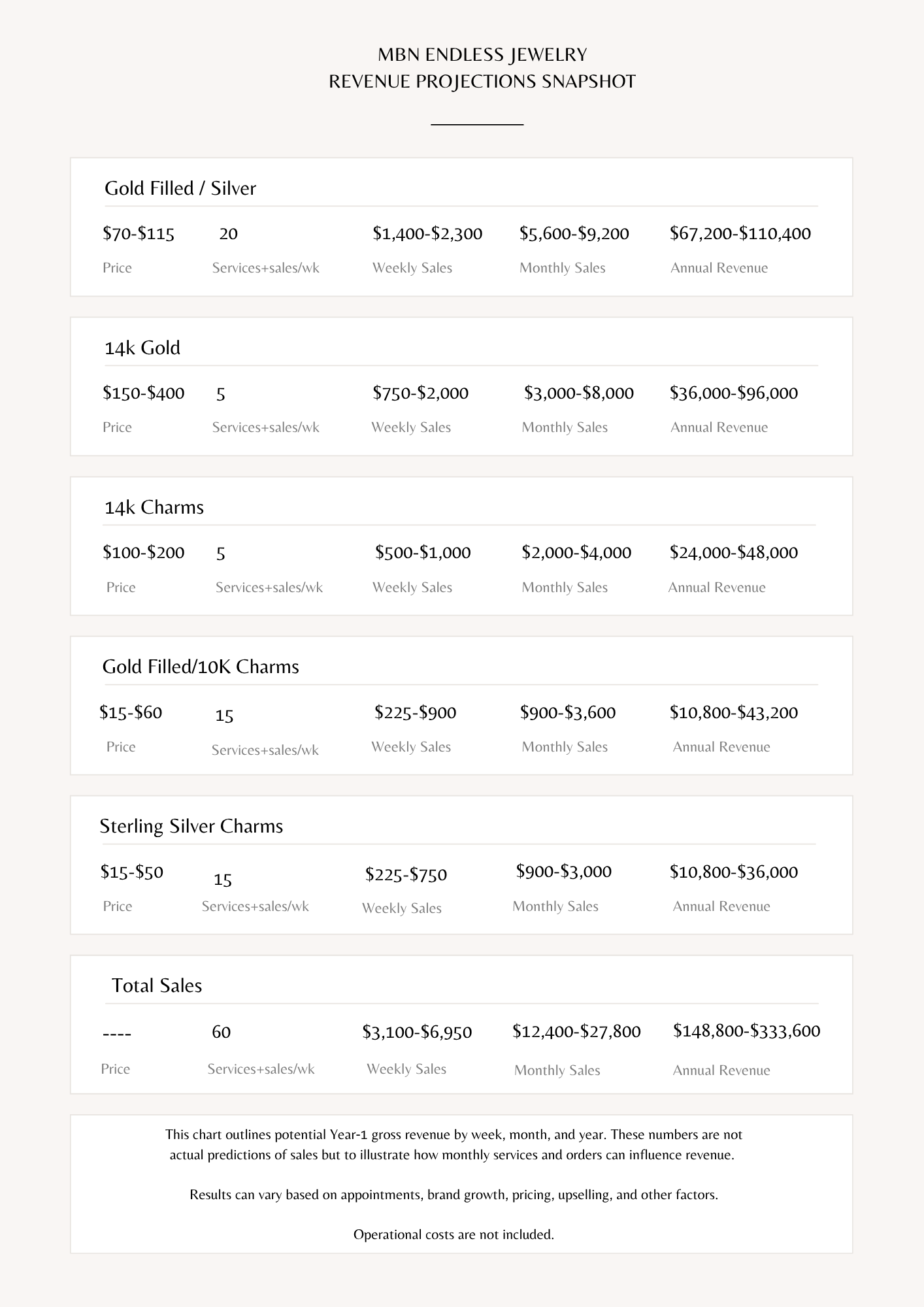Select the Sterling Silver Charms heading
Image resolution: width=924 pixels, height=1307 pixels.
pyautogui.click(x=191, y=826)
